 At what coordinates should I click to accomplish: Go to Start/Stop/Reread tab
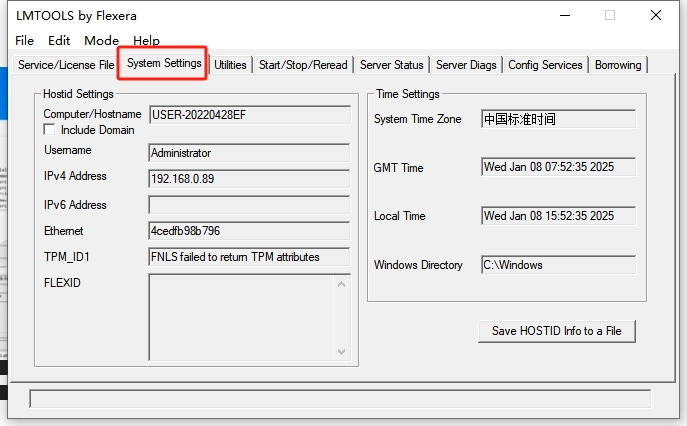click(x=303, y=65)
